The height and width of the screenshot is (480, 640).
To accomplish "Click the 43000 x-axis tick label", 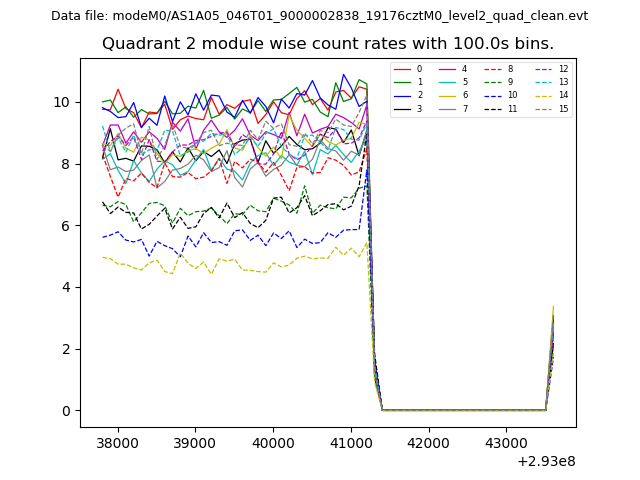I will coord(505,442).
